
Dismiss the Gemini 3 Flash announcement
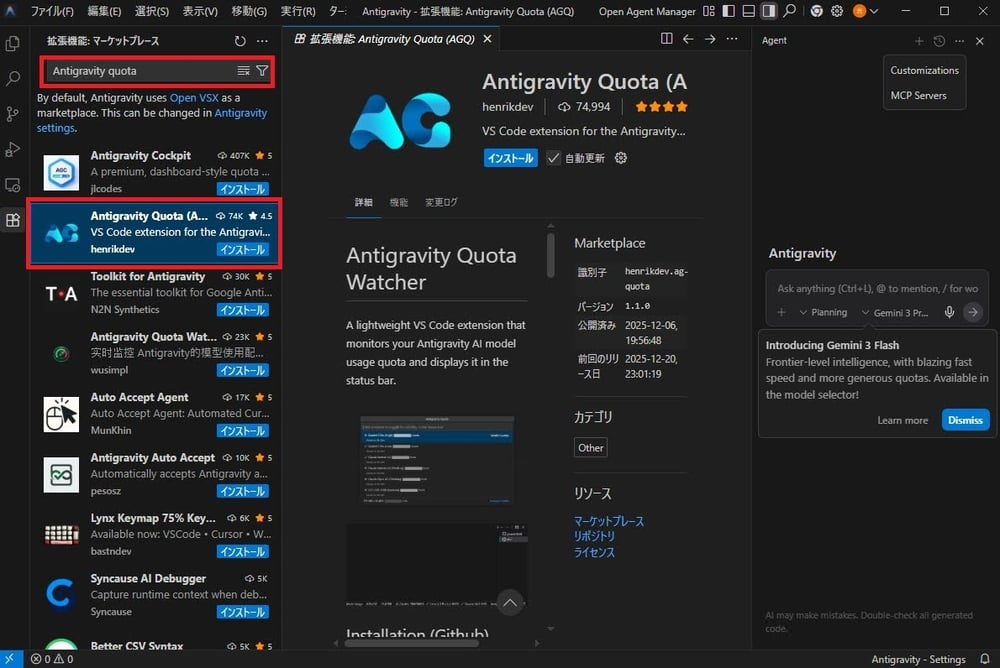click(x=965, y=420)
